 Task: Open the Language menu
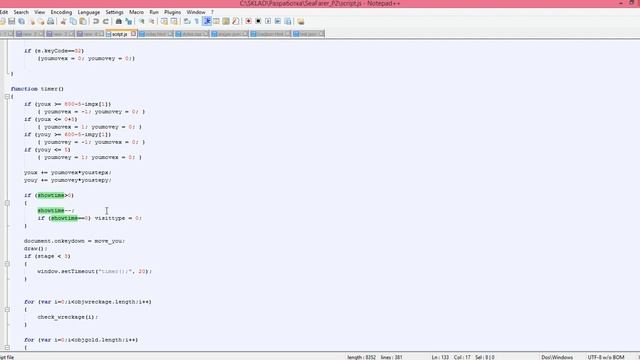pos(89,12)
